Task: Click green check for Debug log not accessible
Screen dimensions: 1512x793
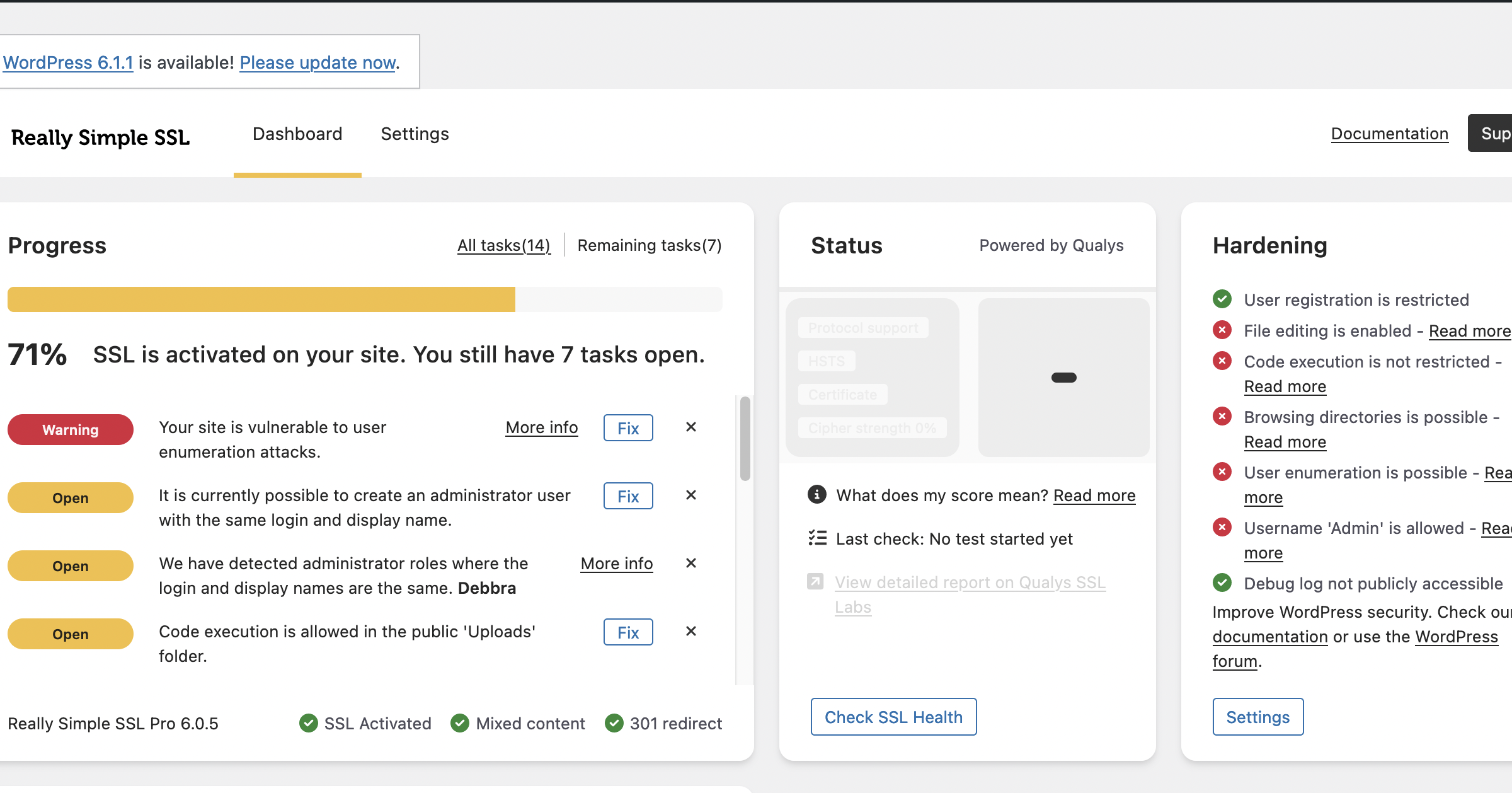Action: [x=1222, y=582]
